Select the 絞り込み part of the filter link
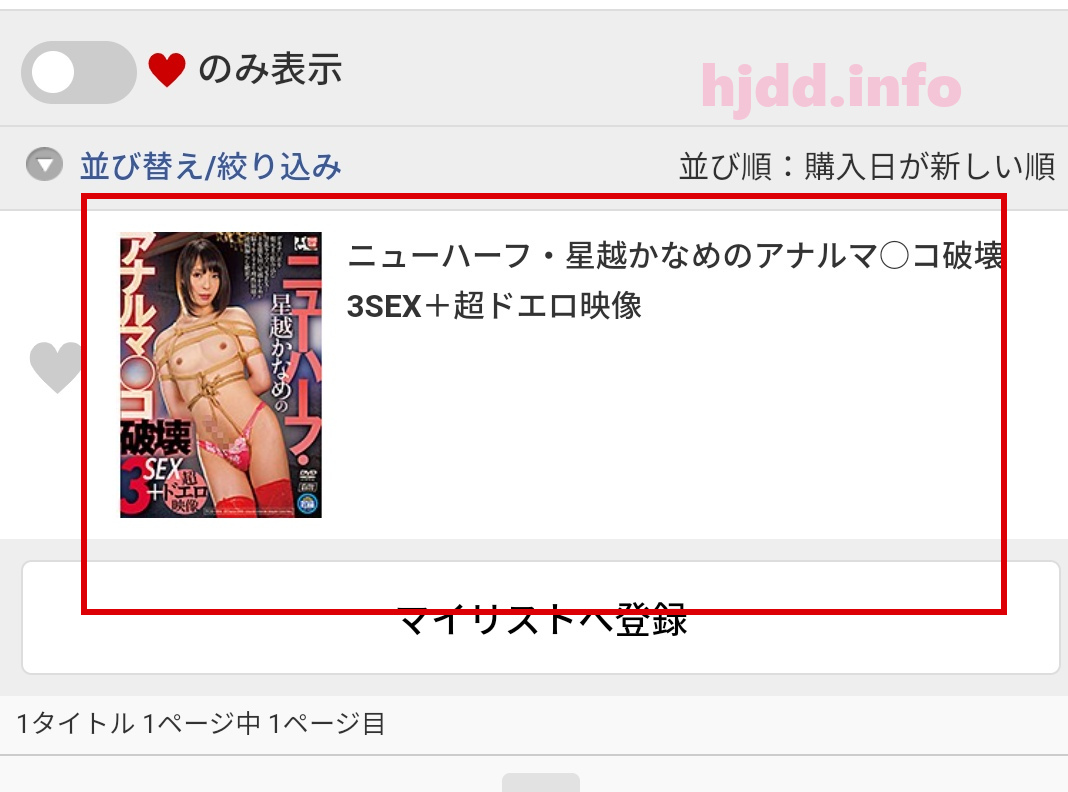 [279, 166]
